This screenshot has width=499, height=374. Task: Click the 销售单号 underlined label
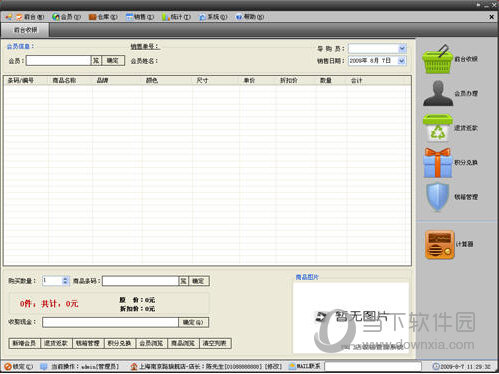[145, 47]
